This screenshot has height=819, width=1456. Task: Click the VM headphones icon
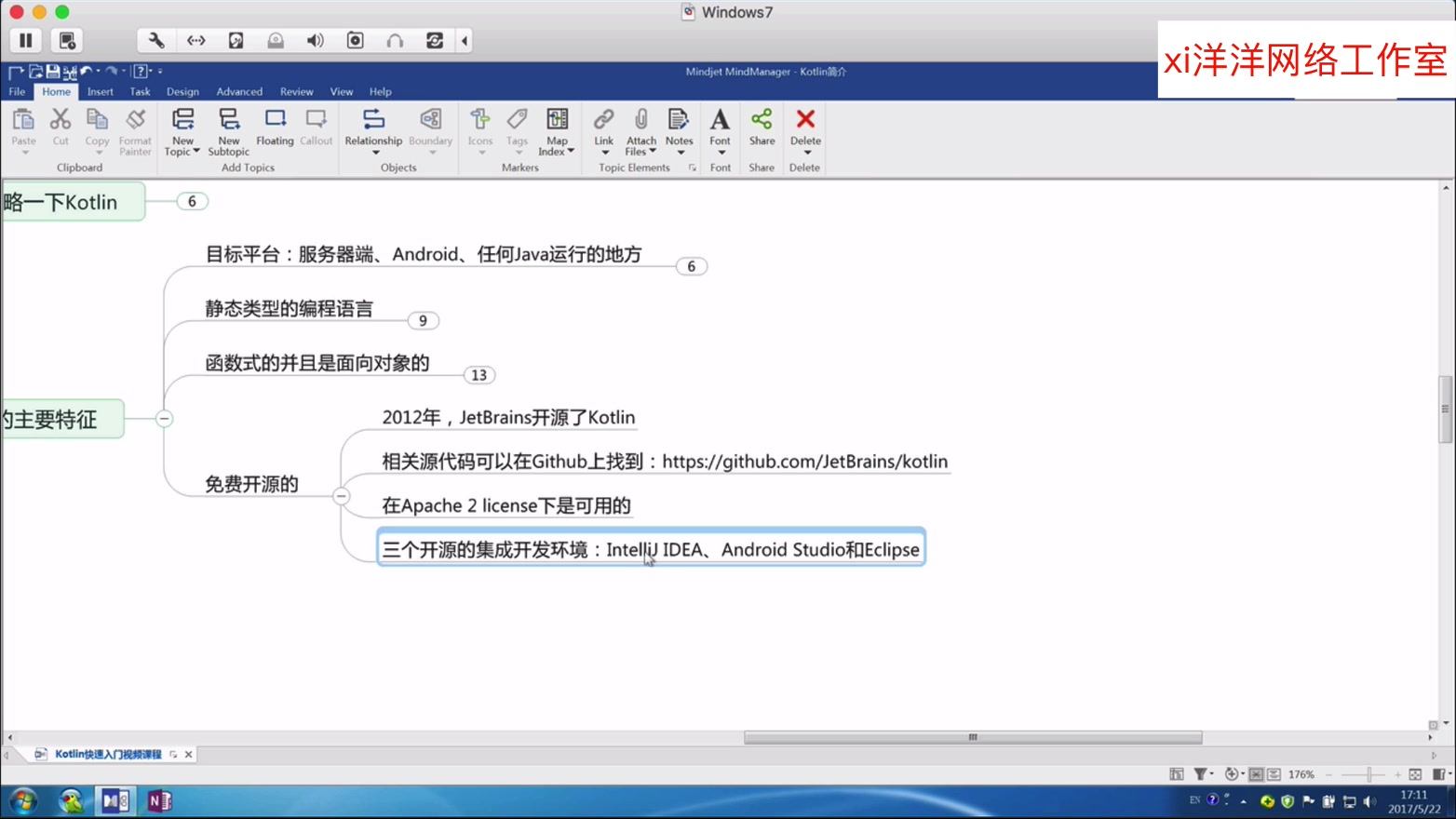click(395, 40)
